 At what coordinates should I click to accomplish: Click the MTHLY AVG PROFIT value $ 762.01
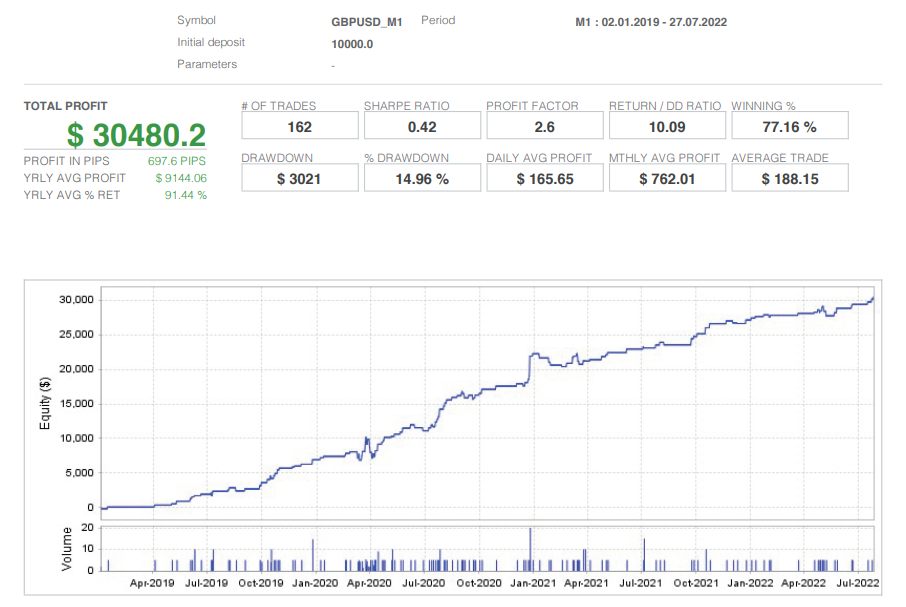(666, 177)
